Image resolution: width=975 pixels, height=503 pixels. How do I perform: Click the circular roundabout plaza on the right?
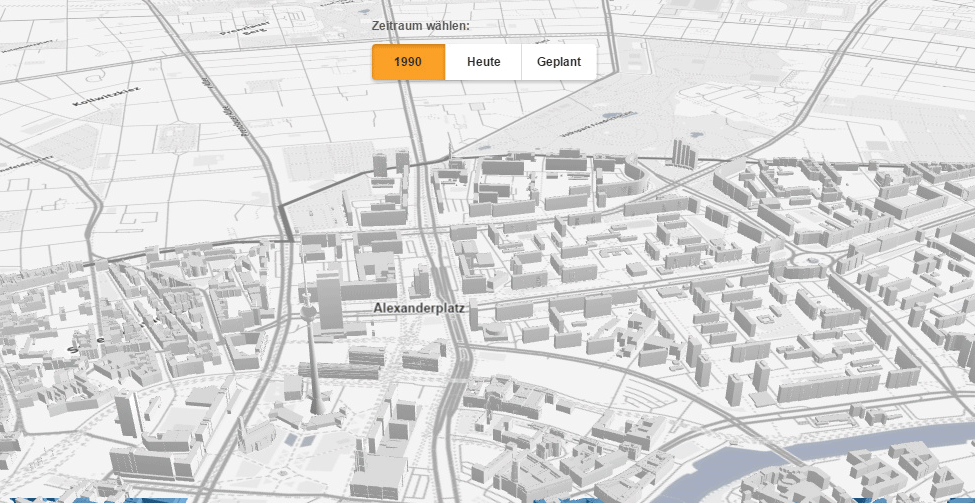coord(810,263)
